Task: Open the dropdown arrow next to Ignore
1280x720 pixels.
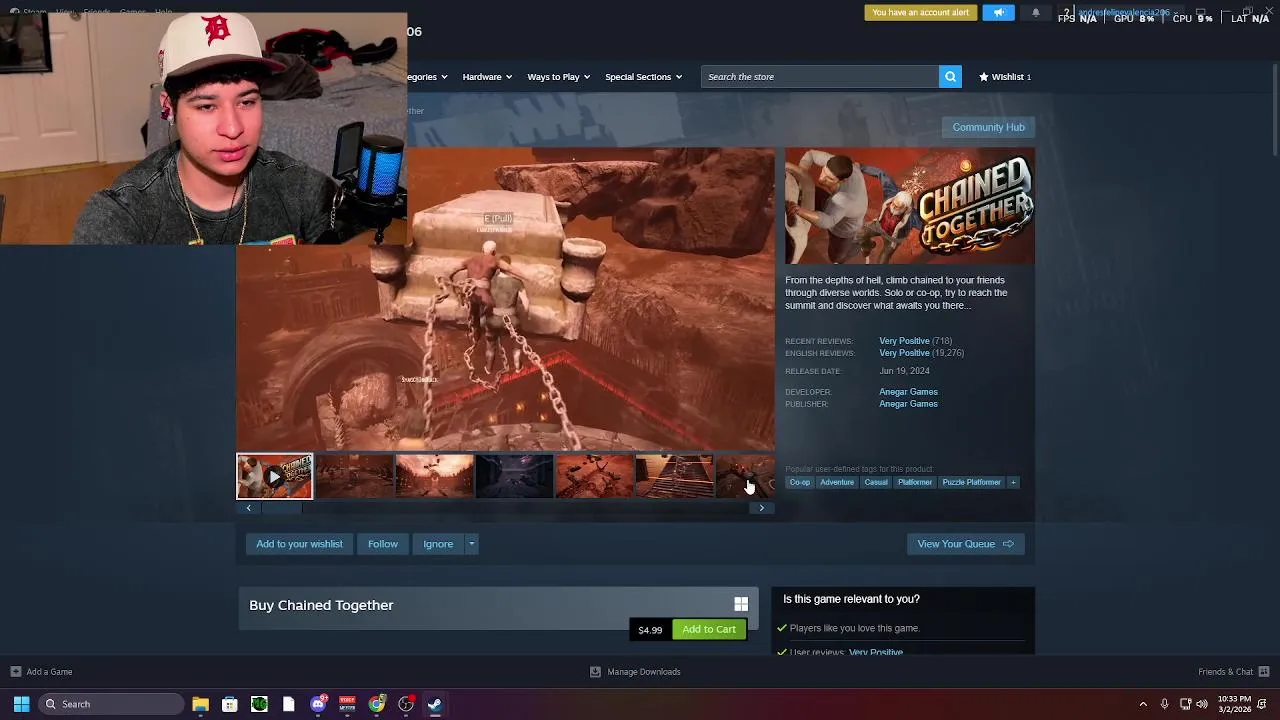Action: click(471, 544)
